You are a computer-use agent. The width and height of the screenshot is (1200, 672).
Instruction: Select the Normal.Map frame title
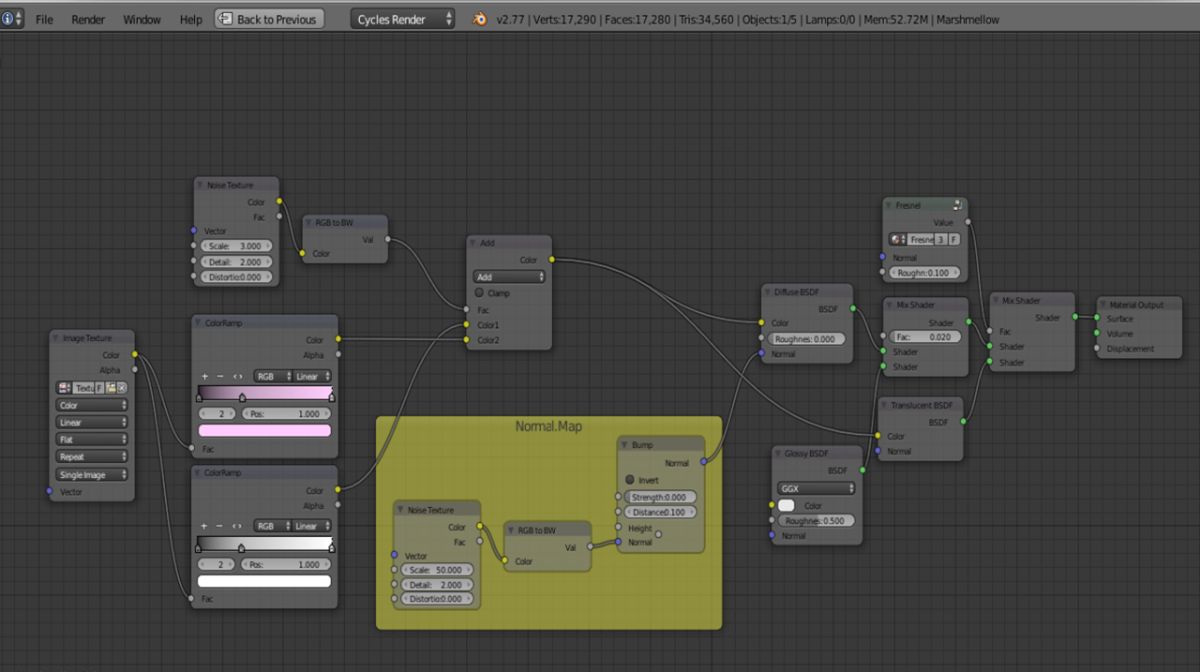coord(548,426)
